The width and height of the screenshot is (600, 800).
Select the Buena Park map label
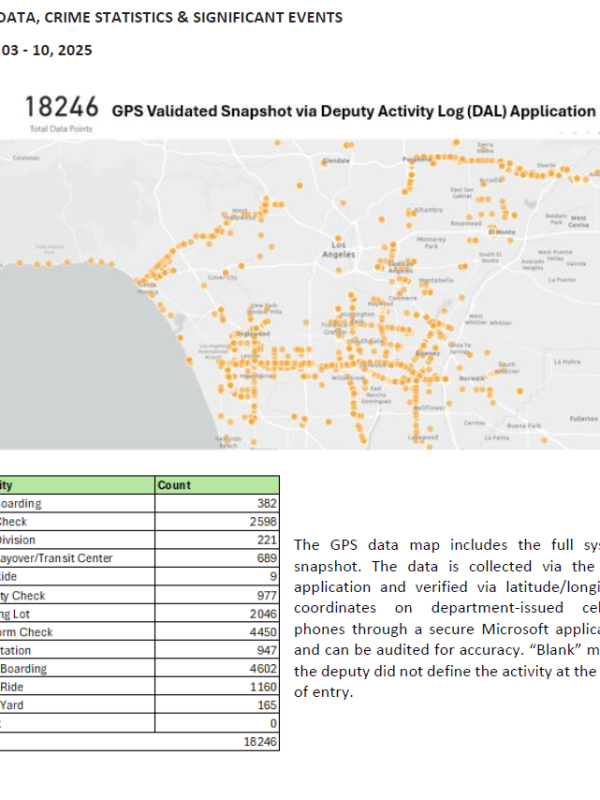pyautogui.click(x=523, y=425)
